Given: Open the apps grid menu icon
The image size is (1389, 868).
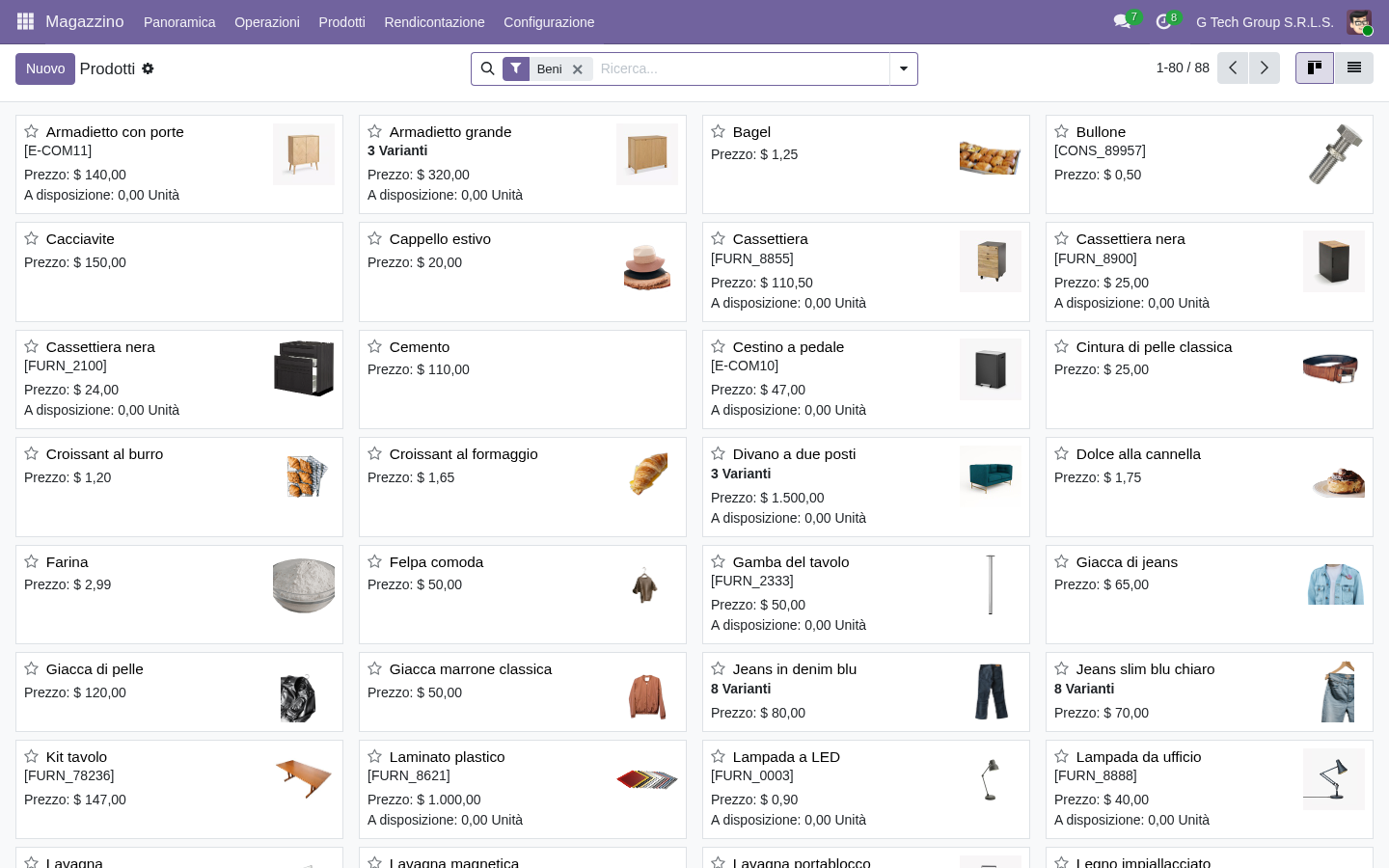Looking at the screenshot, I should coord(25,21).
